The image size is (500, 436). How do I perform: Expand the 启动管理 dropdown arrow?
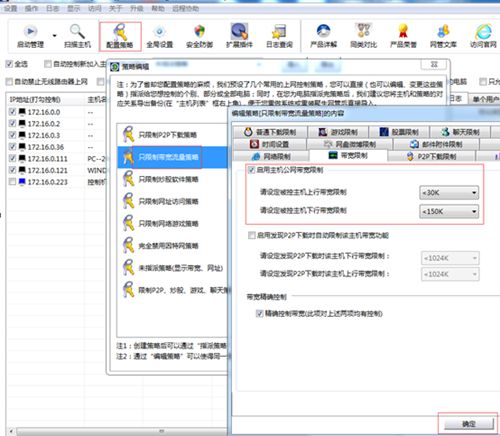(54, 36)
